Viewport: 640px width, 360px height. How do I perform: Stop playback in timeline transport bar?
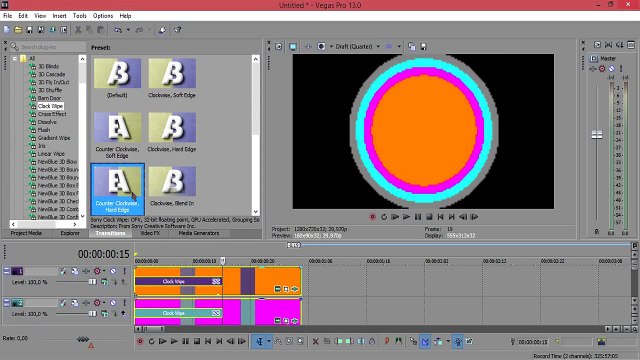[x=197, y=341]
